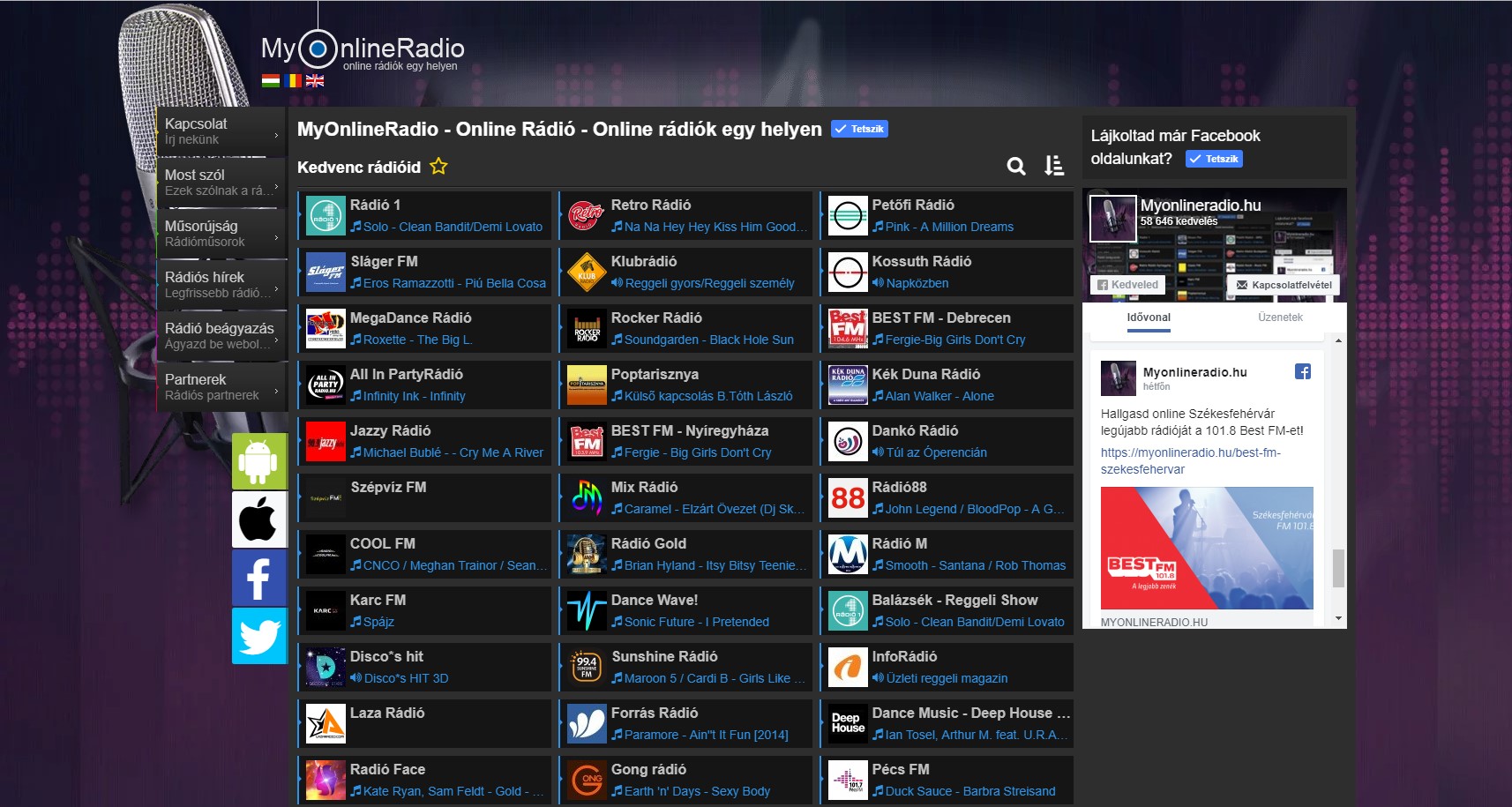Click the Klubrádió logo
This screenshot has width=1512, height=807.
coord(587,273)
